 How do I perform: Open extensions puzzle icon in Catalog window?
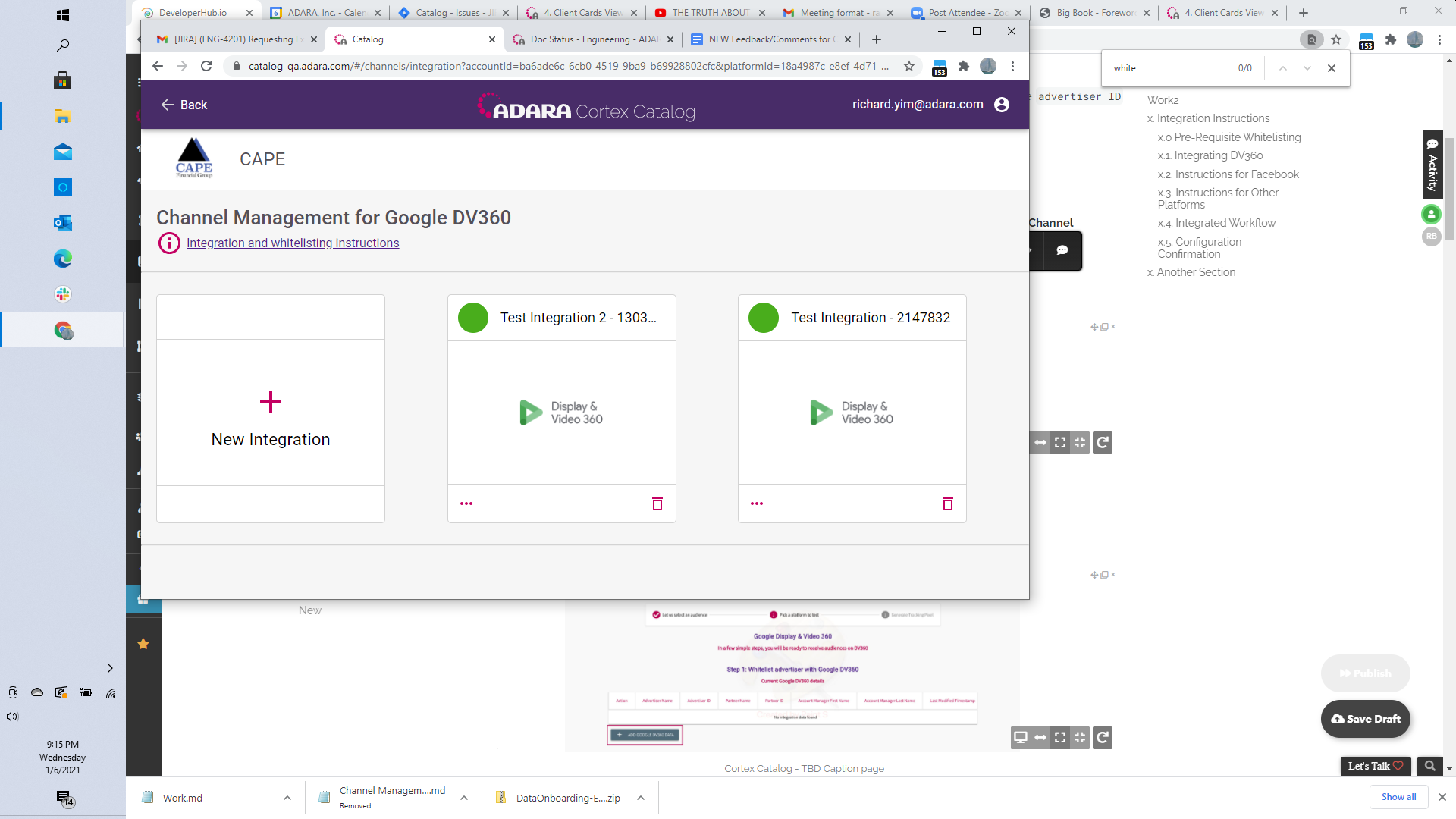pyautogui.click(x=964, y=67)
